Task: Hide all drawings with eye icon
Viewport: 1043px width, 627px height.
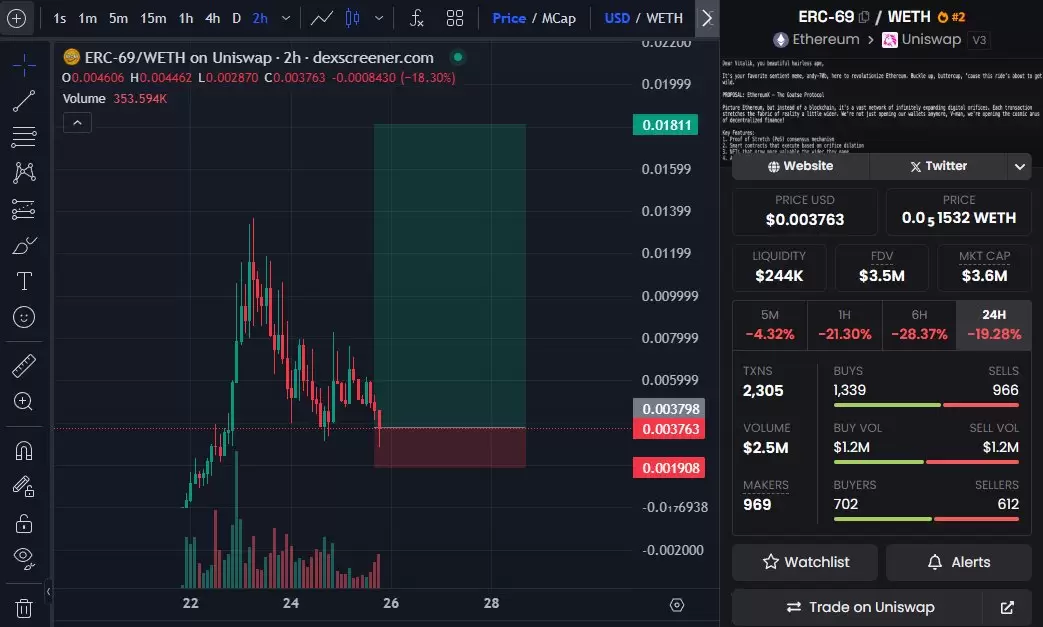Action: (24, 559)
